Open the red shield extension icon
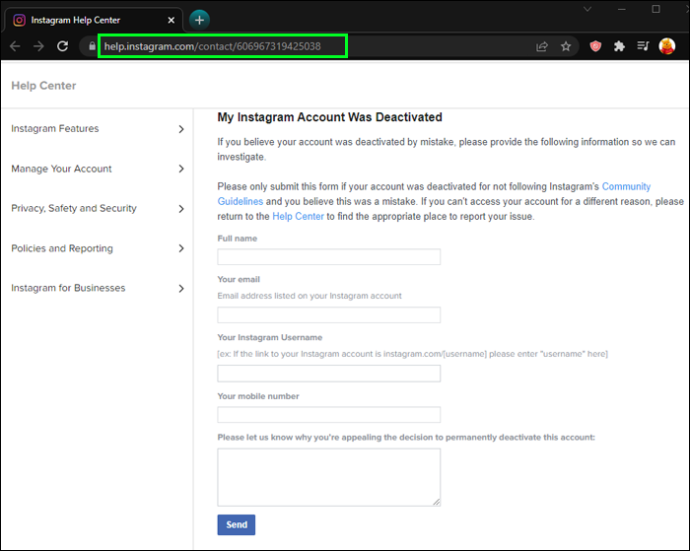690x551 pixels. pyautogui.click(x=595, y=46)
